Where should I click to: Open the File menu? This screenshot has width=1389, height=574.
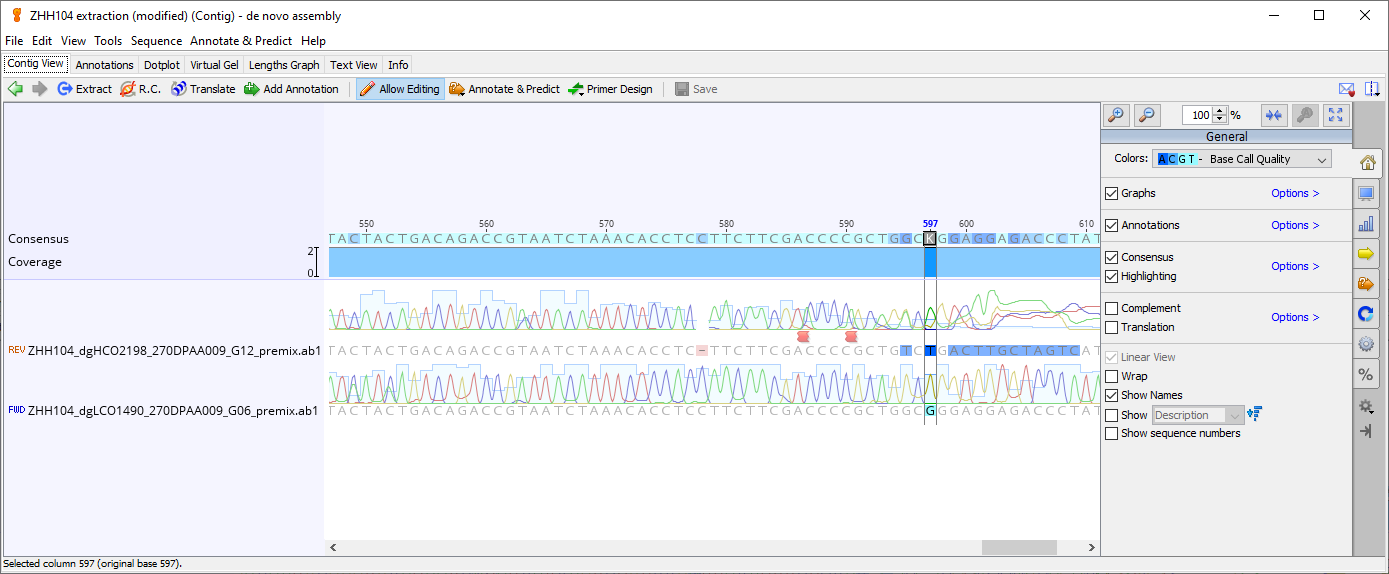14,41
